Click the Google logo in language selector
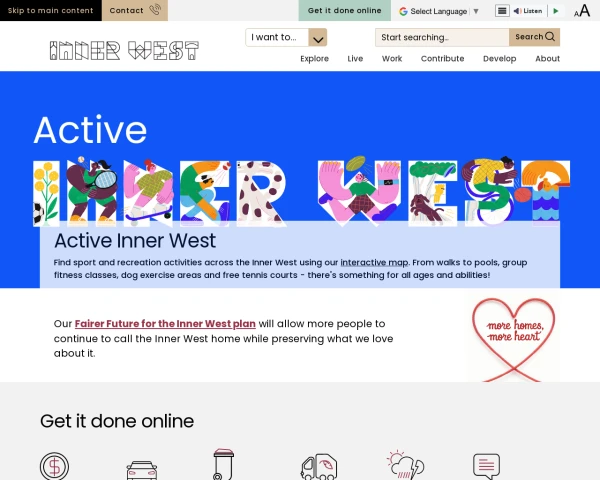Screen dimensions: 600x480 [x=403, y=11]
